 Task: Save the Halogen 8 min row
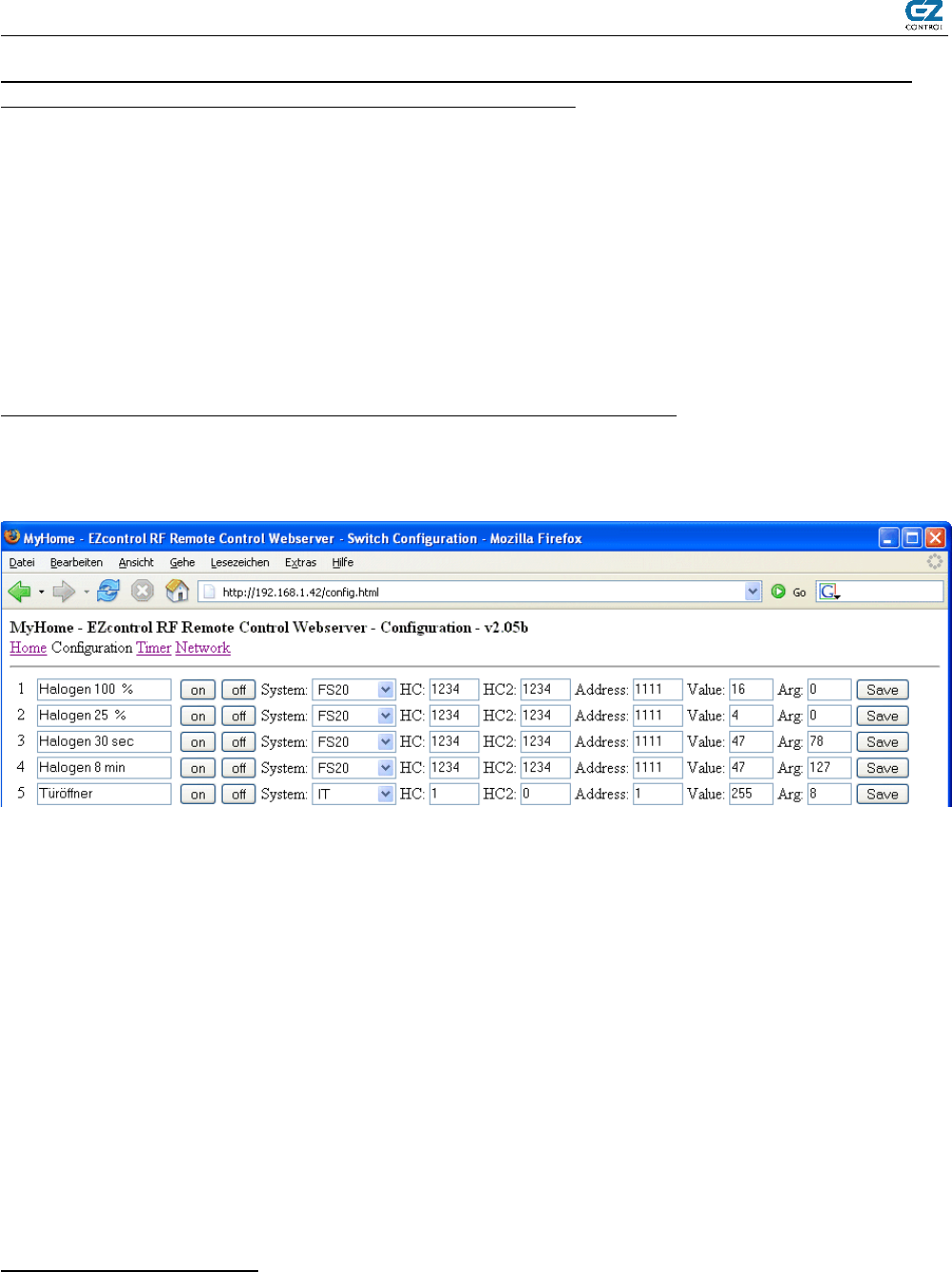click(x=882, y=768)
